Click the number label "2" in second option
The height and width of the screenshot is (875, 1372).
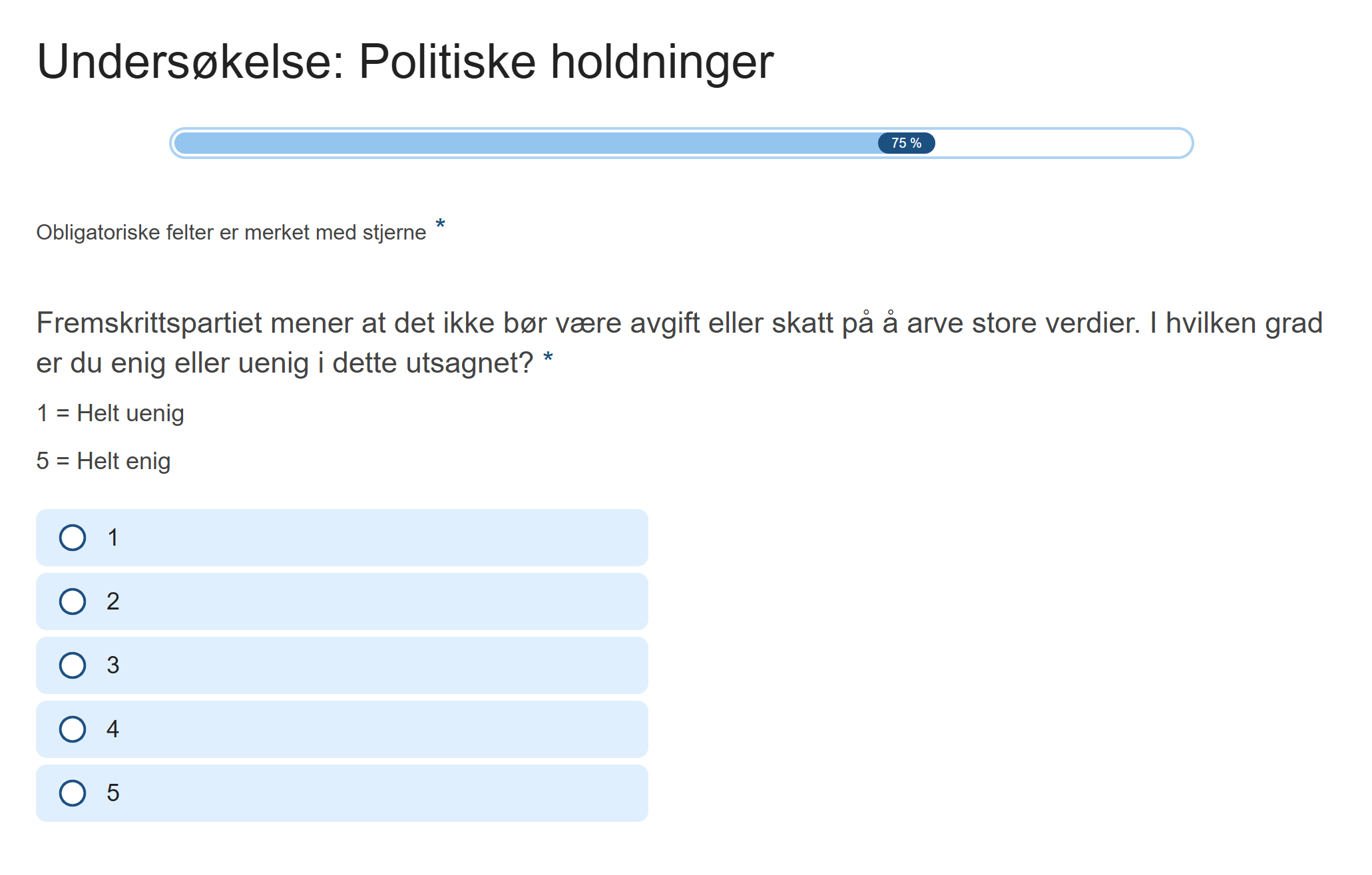coord(113,602)
